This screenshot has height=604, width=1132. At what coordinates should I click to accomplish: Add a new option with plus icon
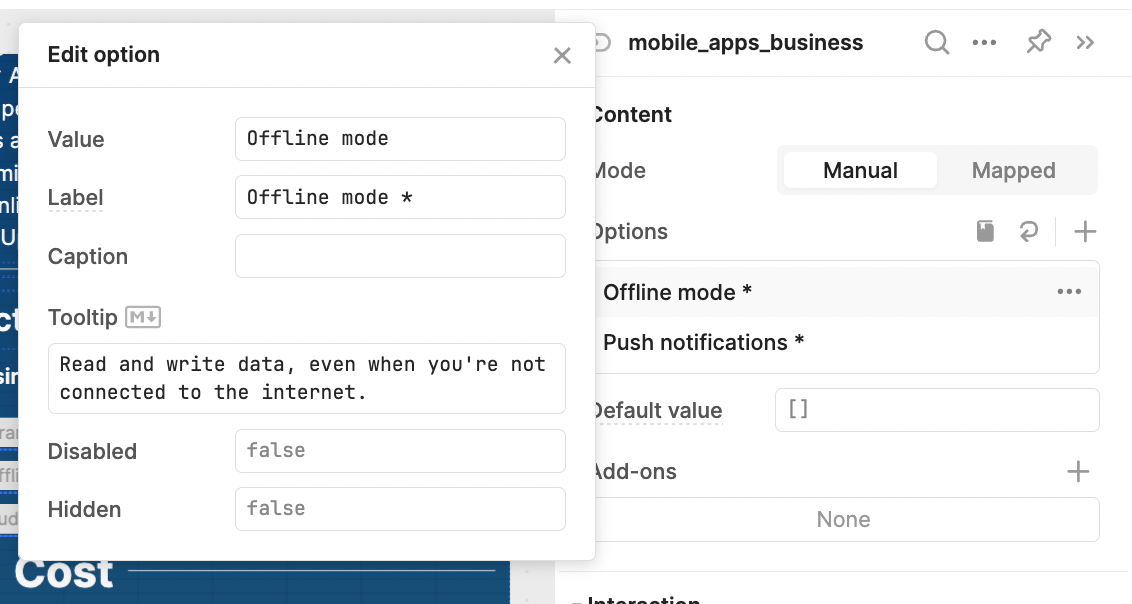pyautogui.click(x=1084, y=232)
